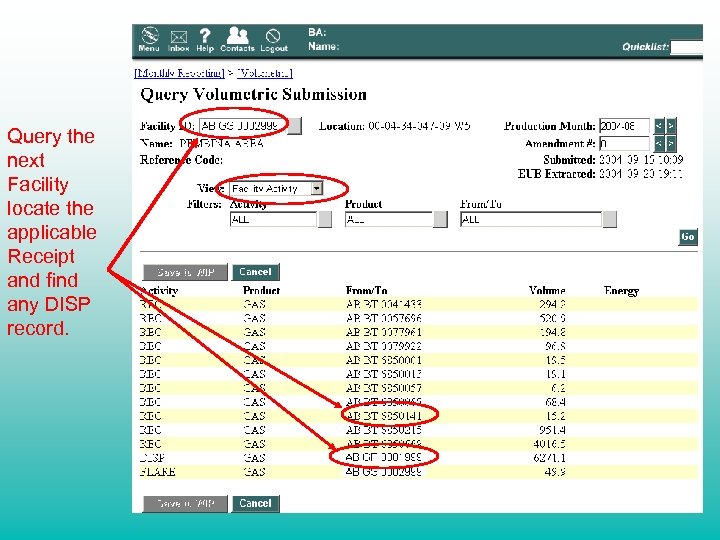Click the Energy column header
The width and height of the screenshot is (720, 540).
coord(621,290)
